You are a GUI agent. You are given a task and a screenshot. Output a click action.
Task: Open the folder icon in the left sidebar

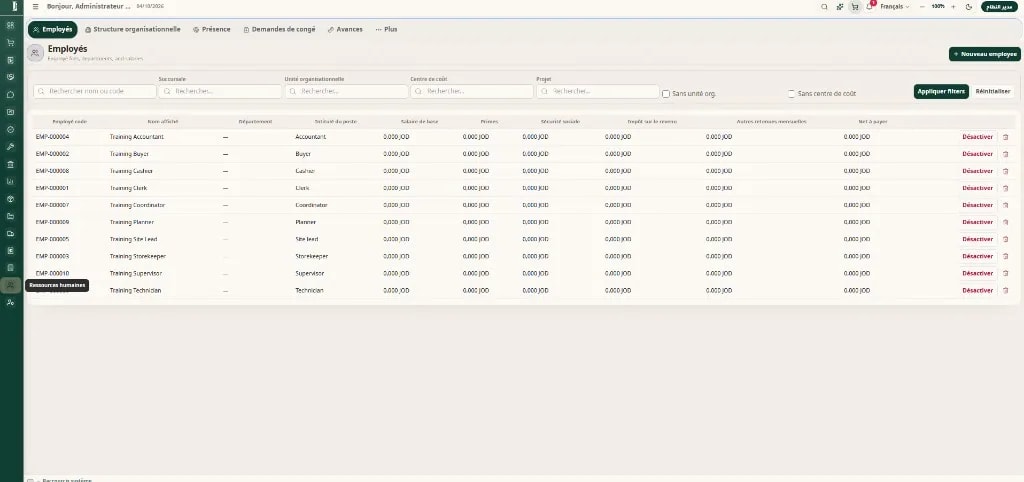pyautogui.click(x=10, y=216)
